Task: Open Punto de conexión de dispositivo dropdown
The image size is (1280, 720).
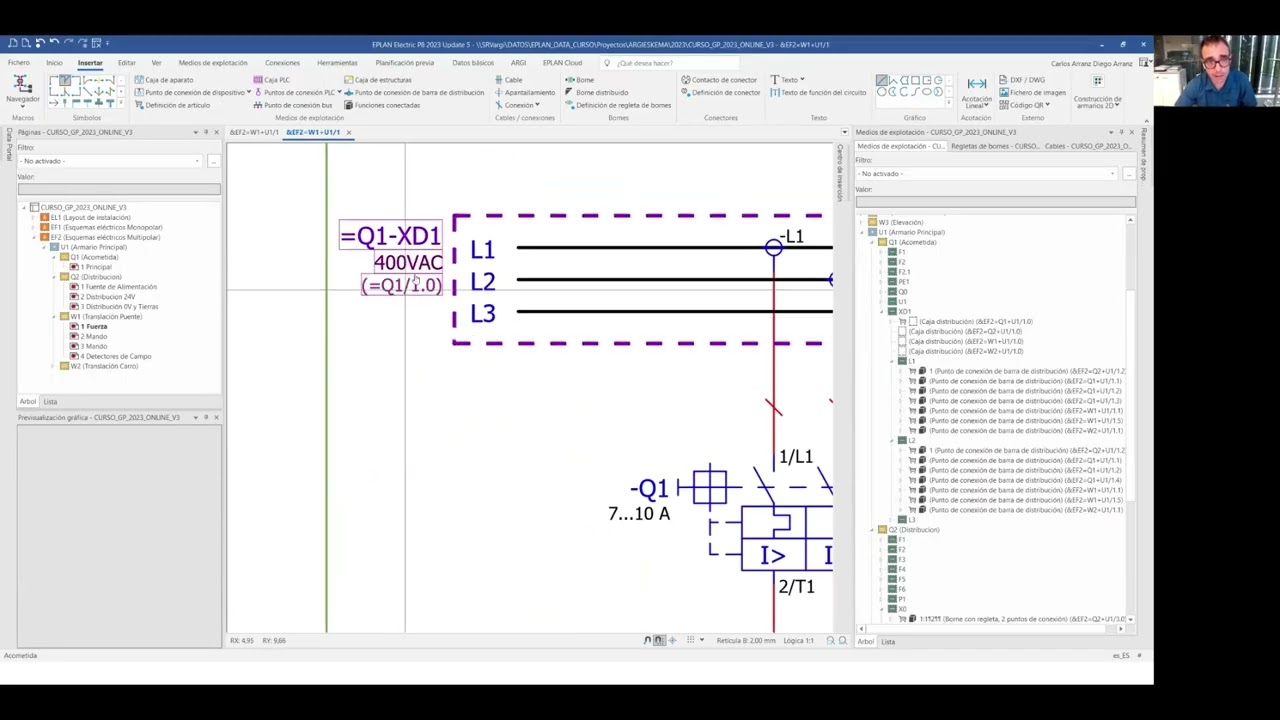Action: [249, 92]
